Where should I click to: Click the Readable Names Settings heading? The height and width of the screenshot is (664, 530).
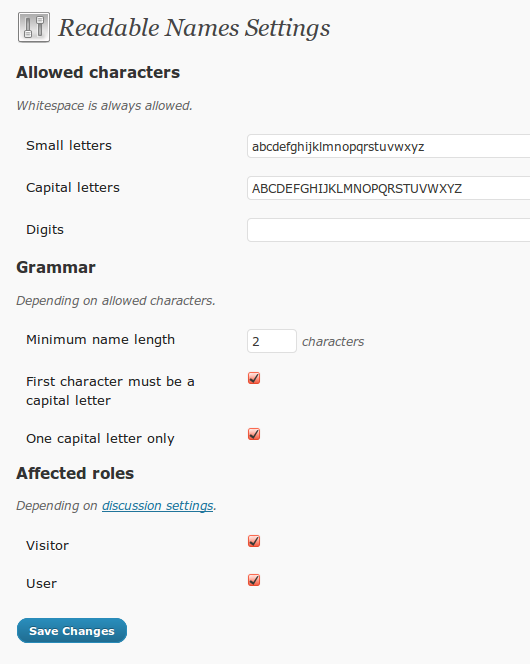(194, 28)
